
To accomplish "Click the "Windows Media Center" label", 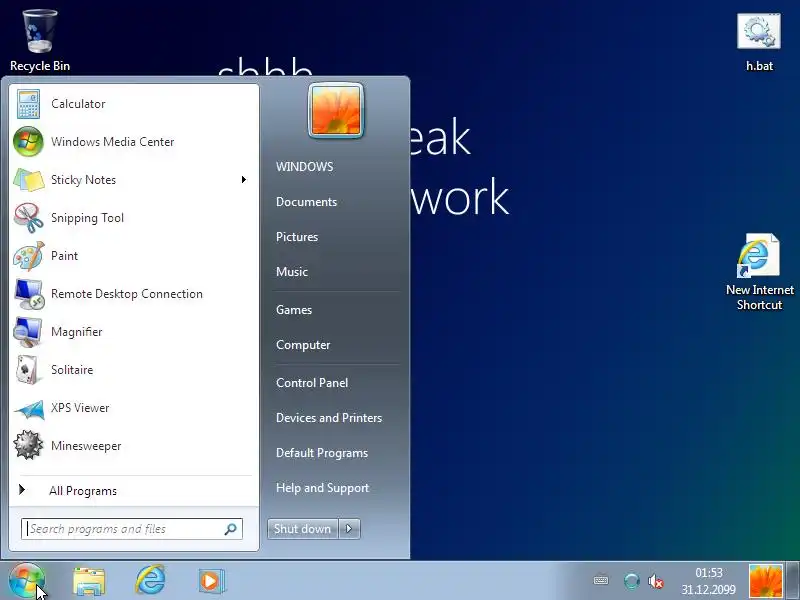I will pos(112,142).
